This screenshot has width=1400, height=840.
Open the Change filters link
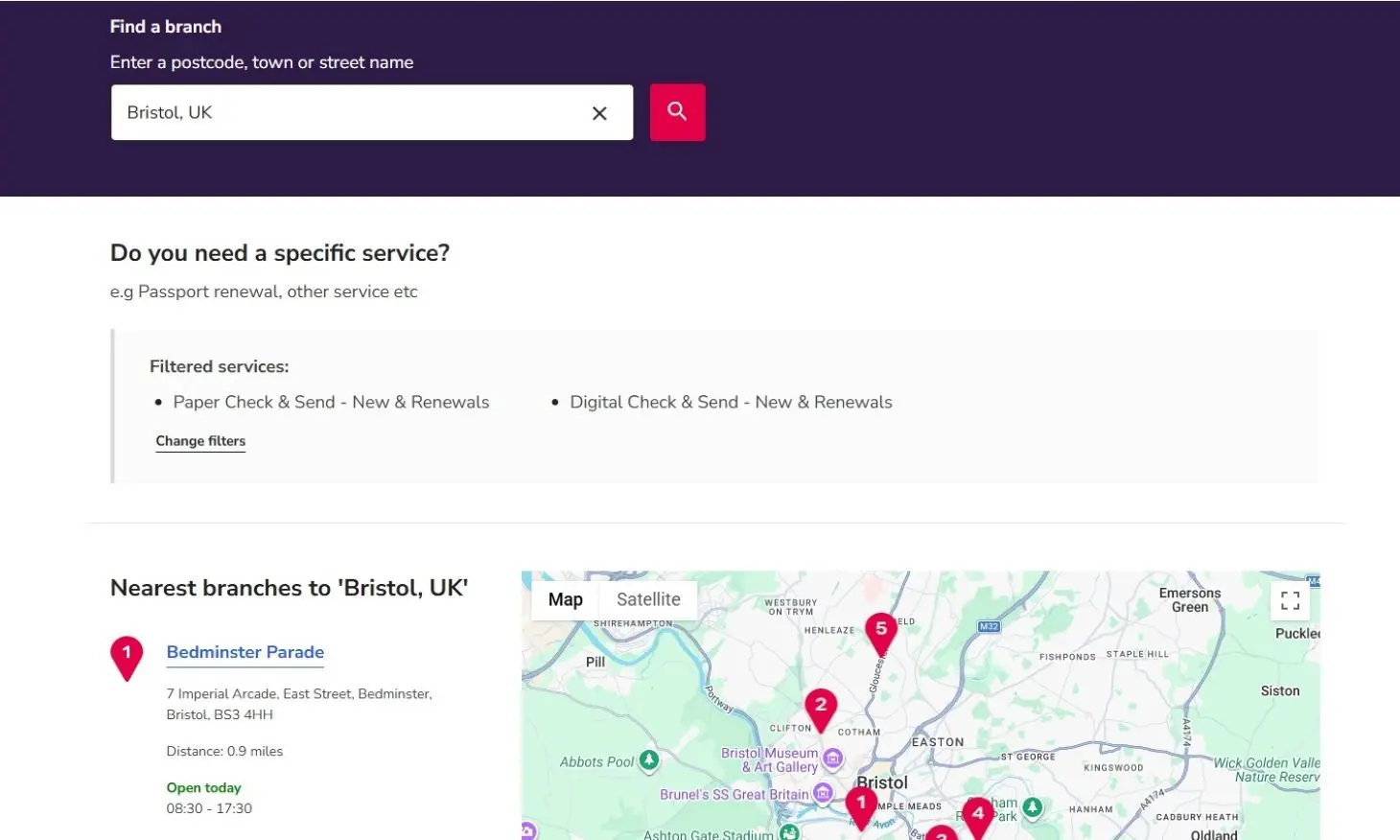tap(200, 441)
